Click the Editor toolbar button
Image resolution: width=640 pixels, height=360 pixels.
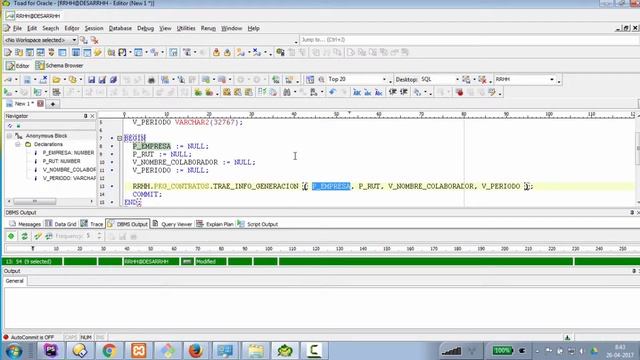point(18,65)
